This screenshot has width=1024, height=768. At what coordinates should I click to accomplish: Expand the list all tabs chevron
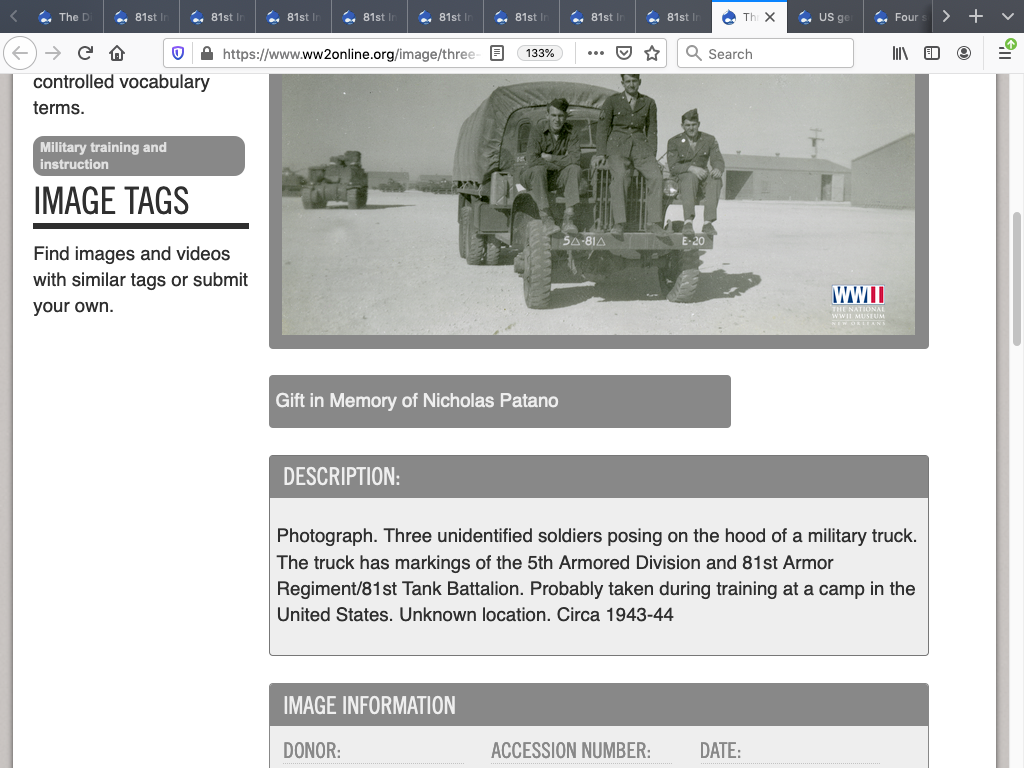tap(1006, 17)
